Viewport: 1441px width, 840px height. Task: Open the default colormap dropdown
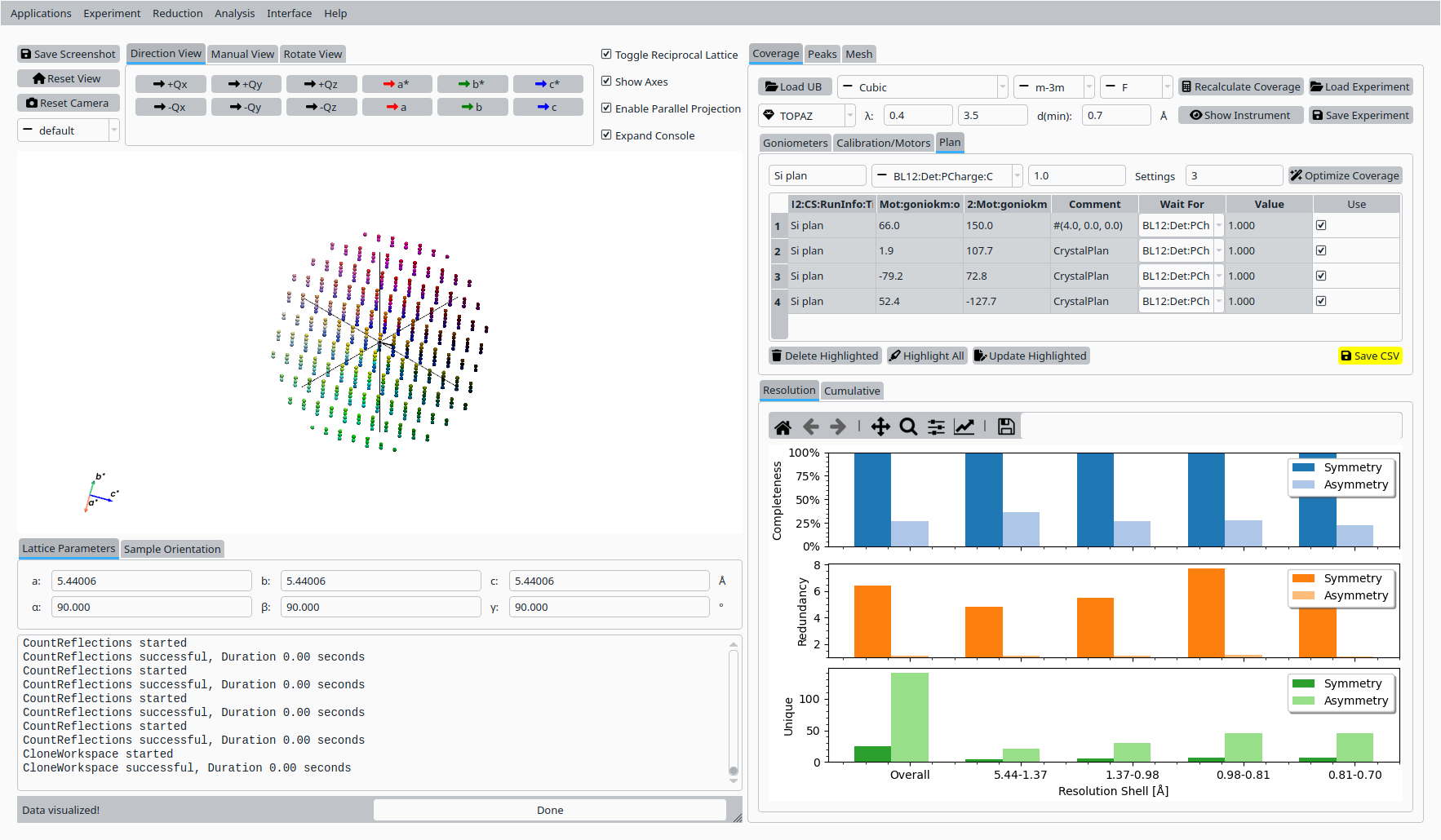[69, 130]
